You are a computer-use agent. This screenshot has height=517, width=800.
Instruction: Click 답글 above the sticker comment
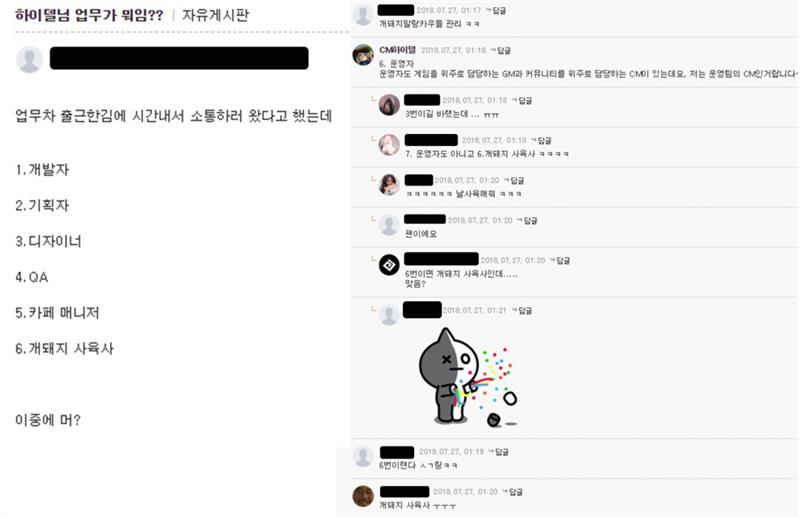click(x=522, y=310)
